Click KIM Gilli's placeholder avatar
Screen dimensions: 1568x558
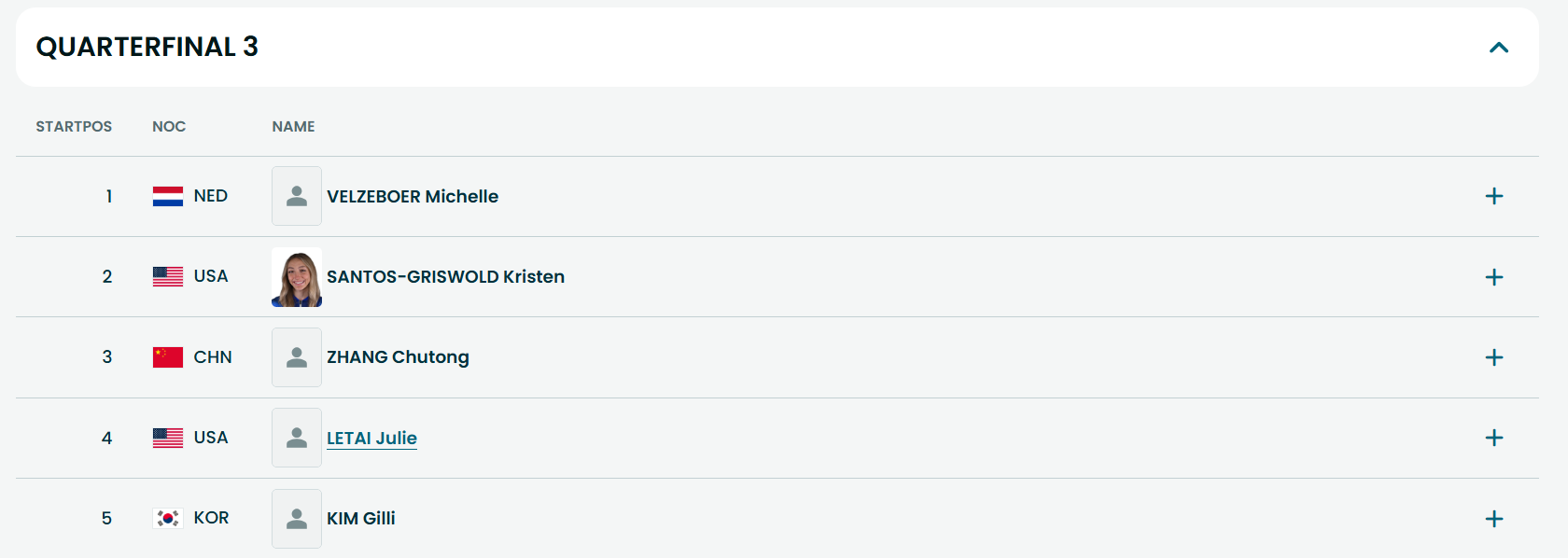297,519
